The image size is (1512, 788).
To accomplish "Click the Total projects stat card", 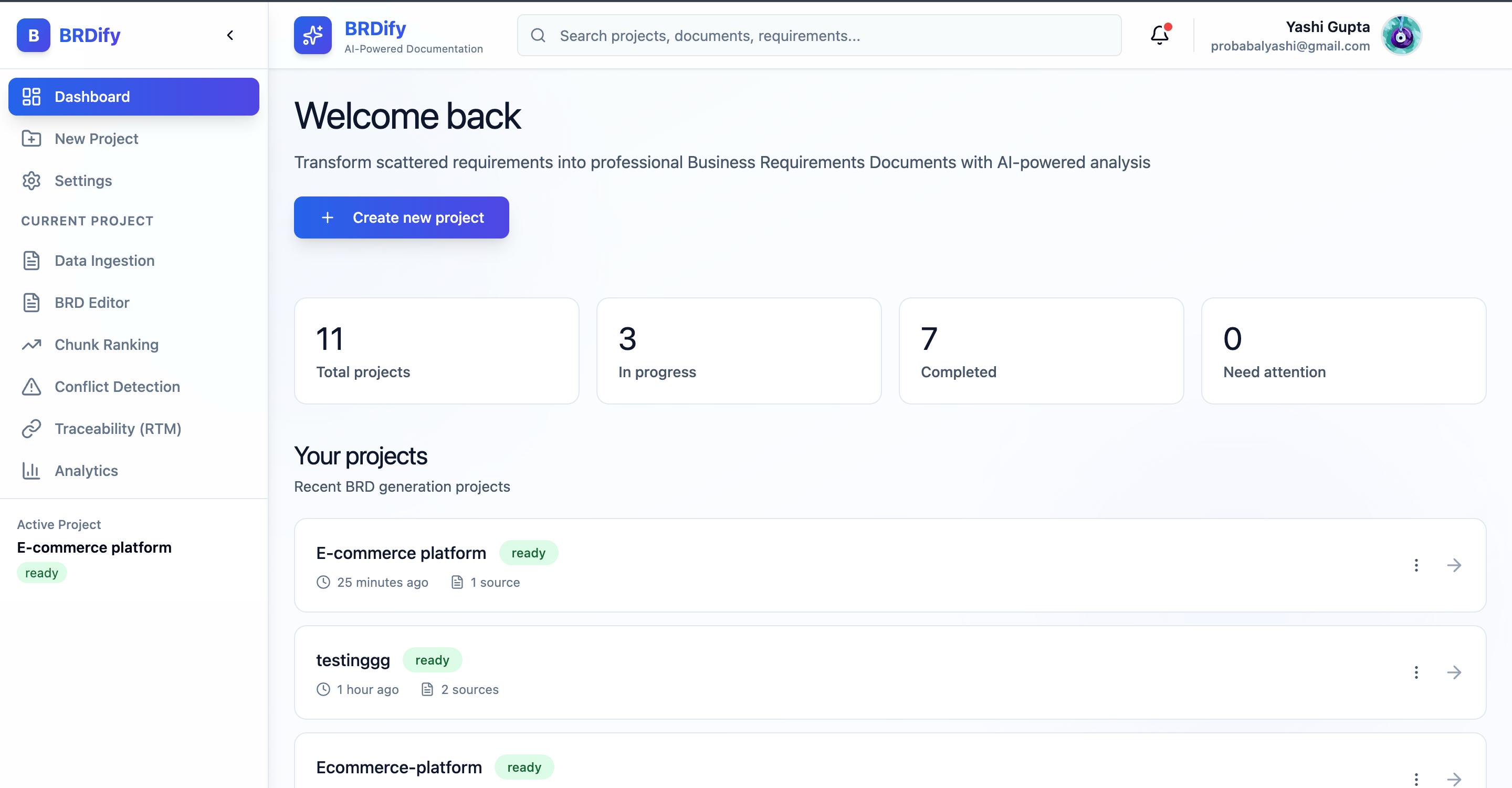I will (x=437, y=351).
